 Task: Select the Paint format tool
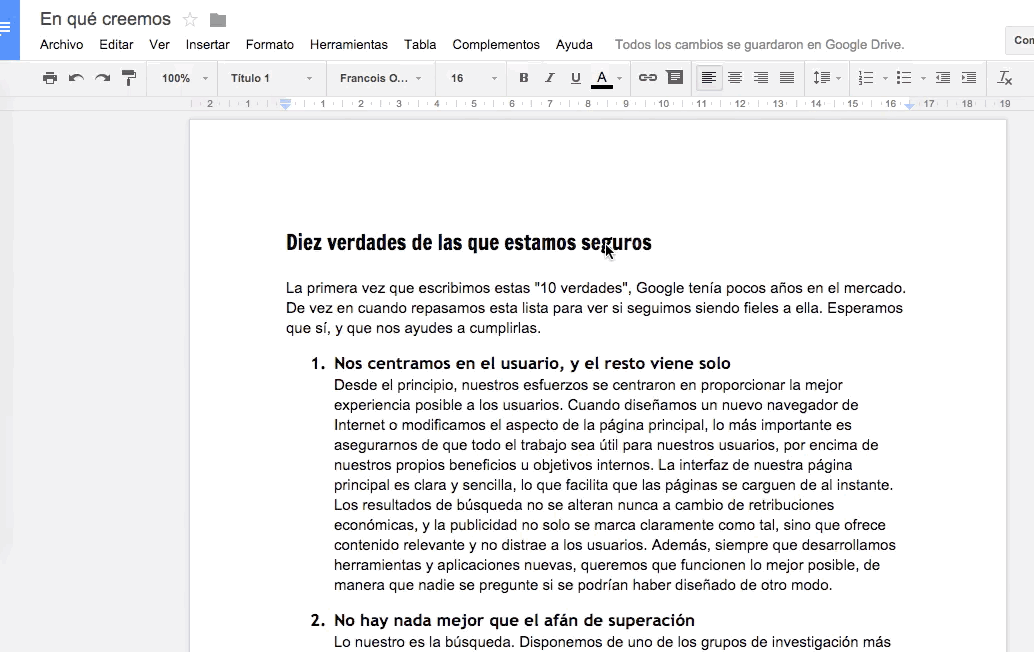pyautogui.click(x=129, y=78)
